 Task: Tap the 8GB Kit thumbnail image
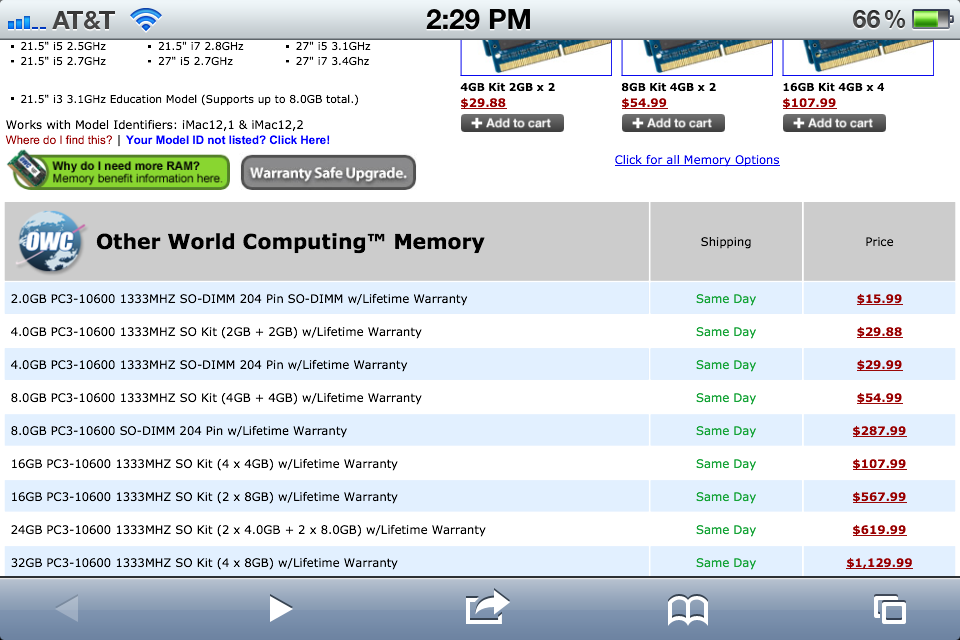coord(697,58)
